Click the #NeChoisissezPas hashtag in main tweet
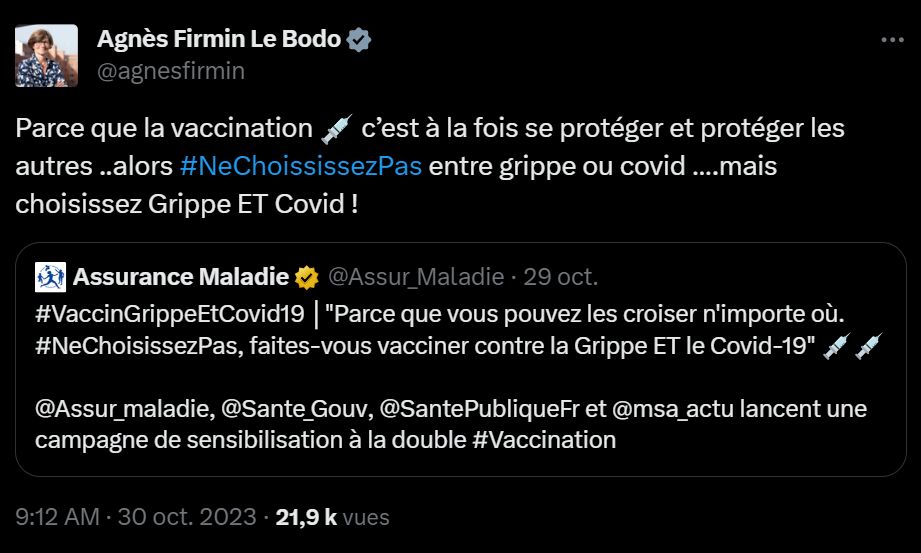Viewport: 921px width, 553px height. point(302,165)
